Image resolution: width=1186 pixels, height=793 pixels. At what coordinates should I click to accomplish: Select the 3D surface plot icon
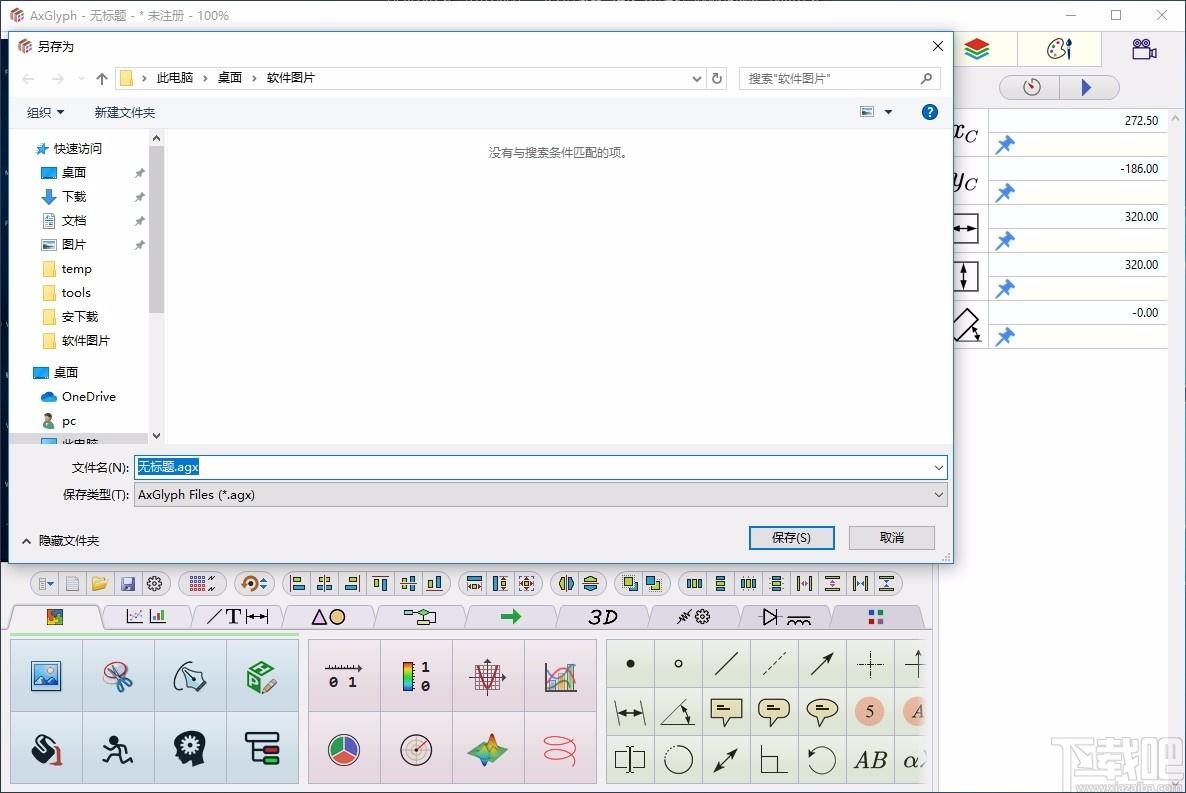488,749
